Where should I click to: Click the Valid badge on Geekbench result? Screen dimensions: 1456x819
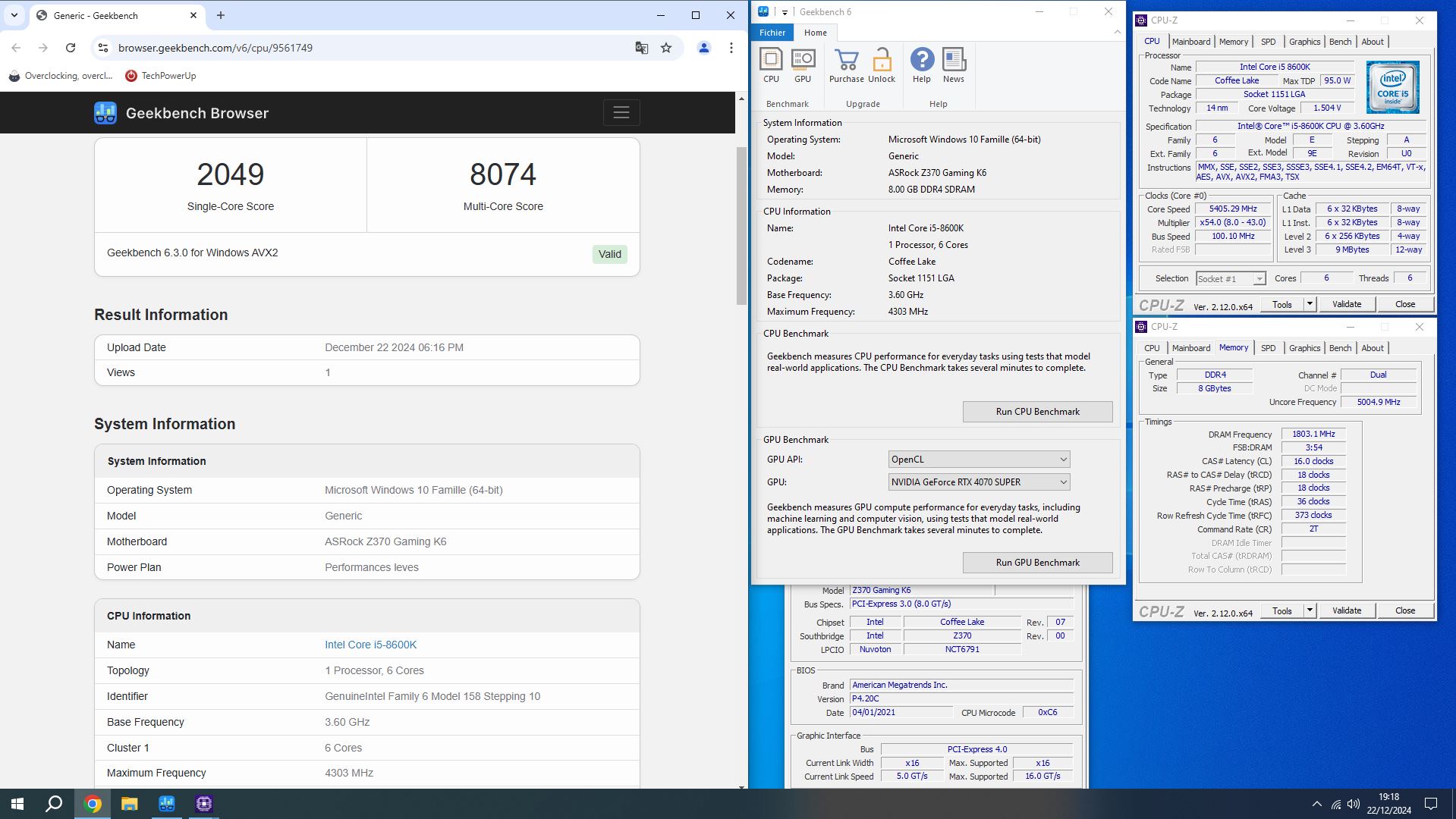tap(609, 254)
